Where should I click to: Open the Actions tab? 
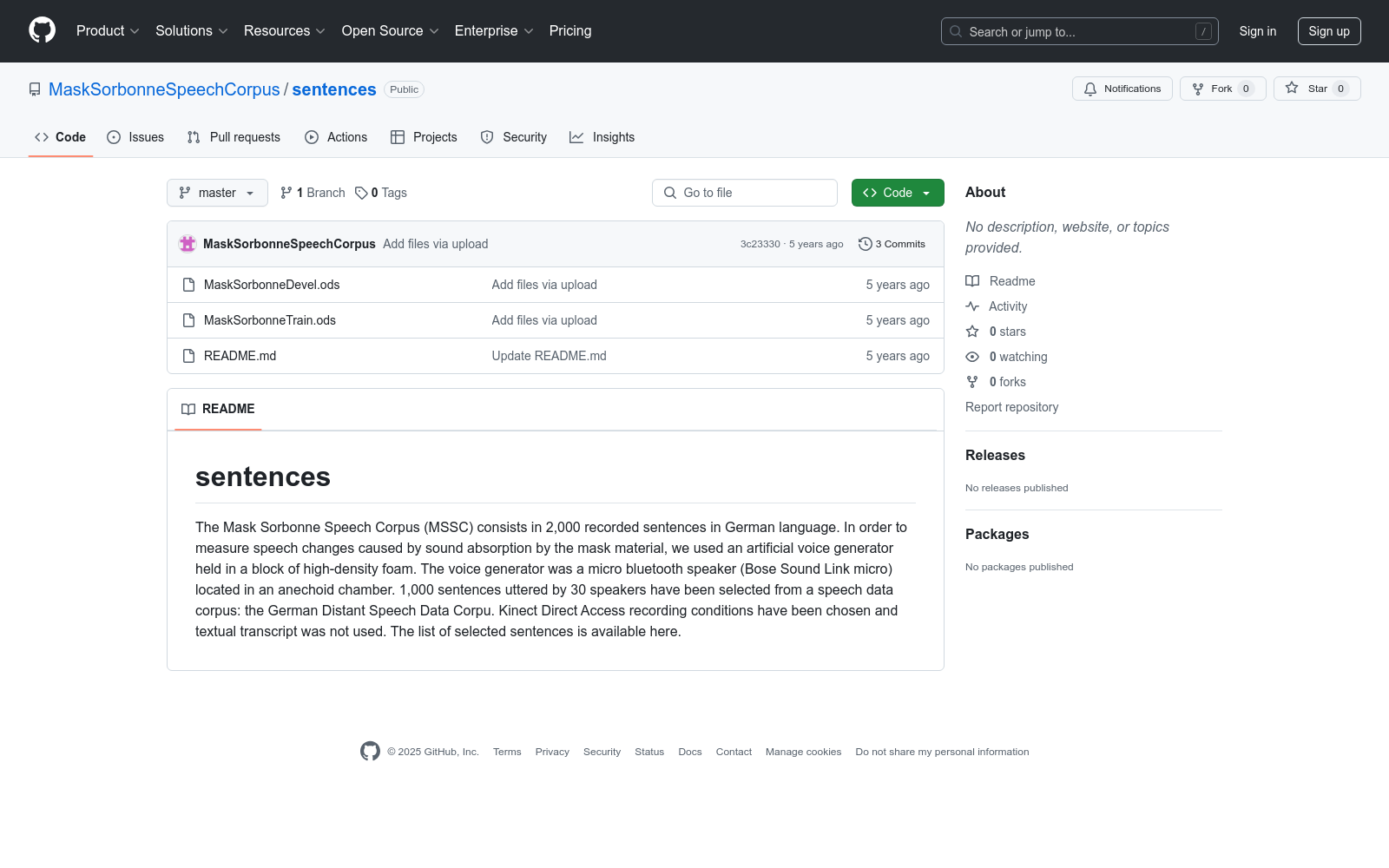(336, 137)
